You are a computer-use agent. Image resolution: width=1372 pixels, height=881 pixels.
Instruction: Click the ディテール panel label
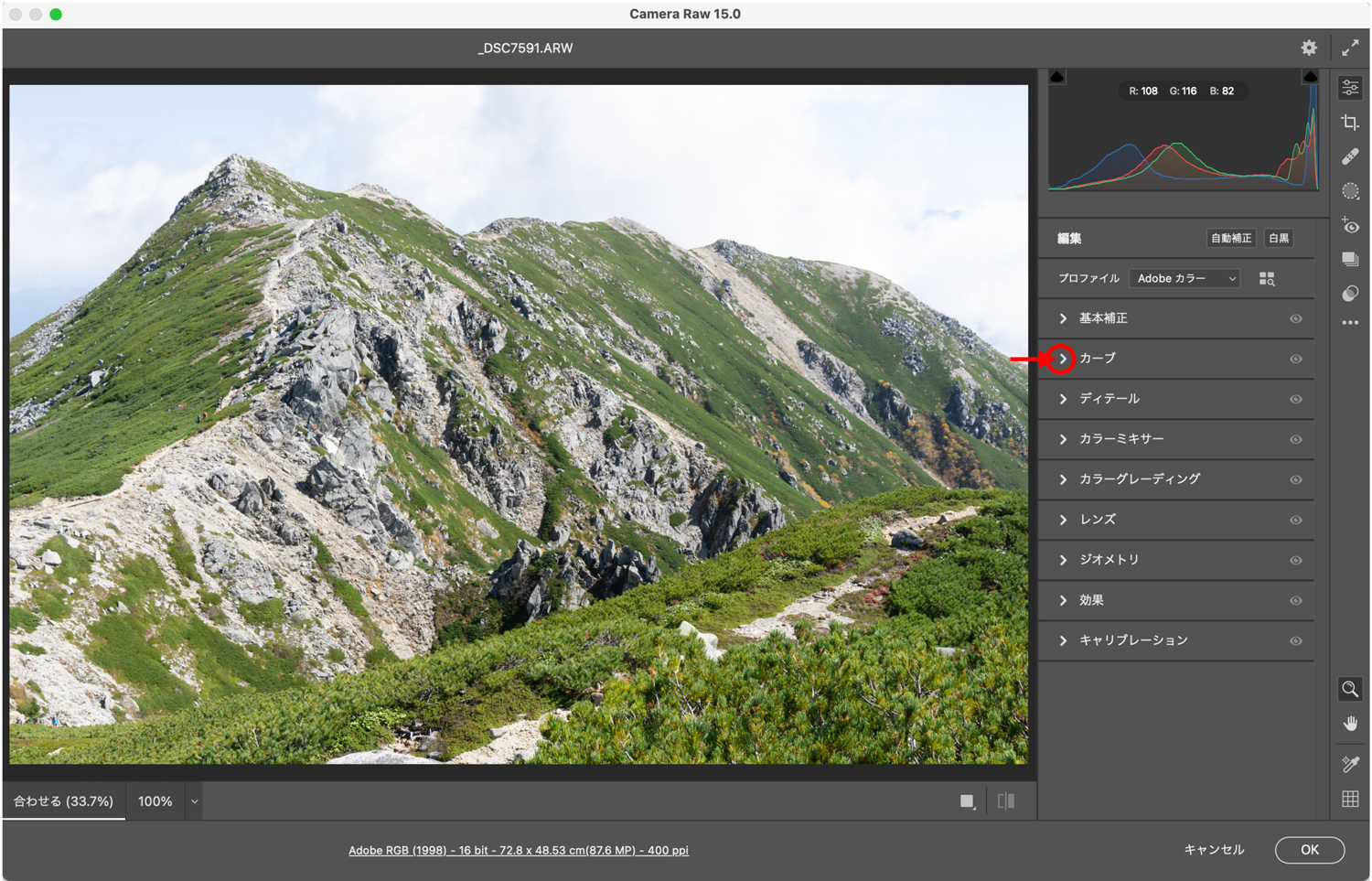pyautogui.click(x=1109, y=399)
